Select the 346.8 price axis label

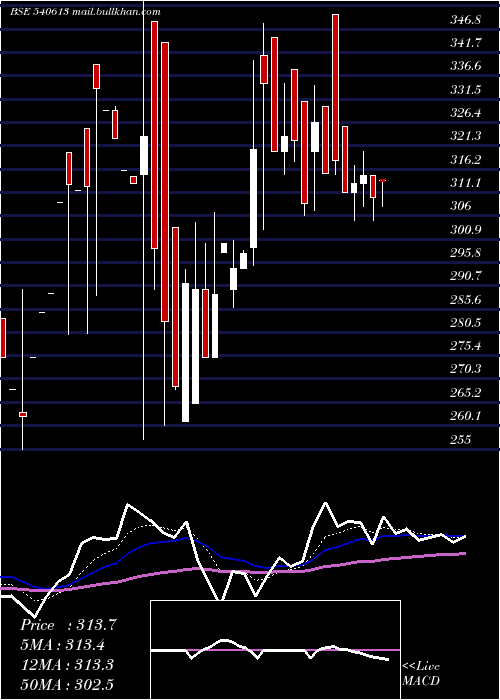coord(466,20)
